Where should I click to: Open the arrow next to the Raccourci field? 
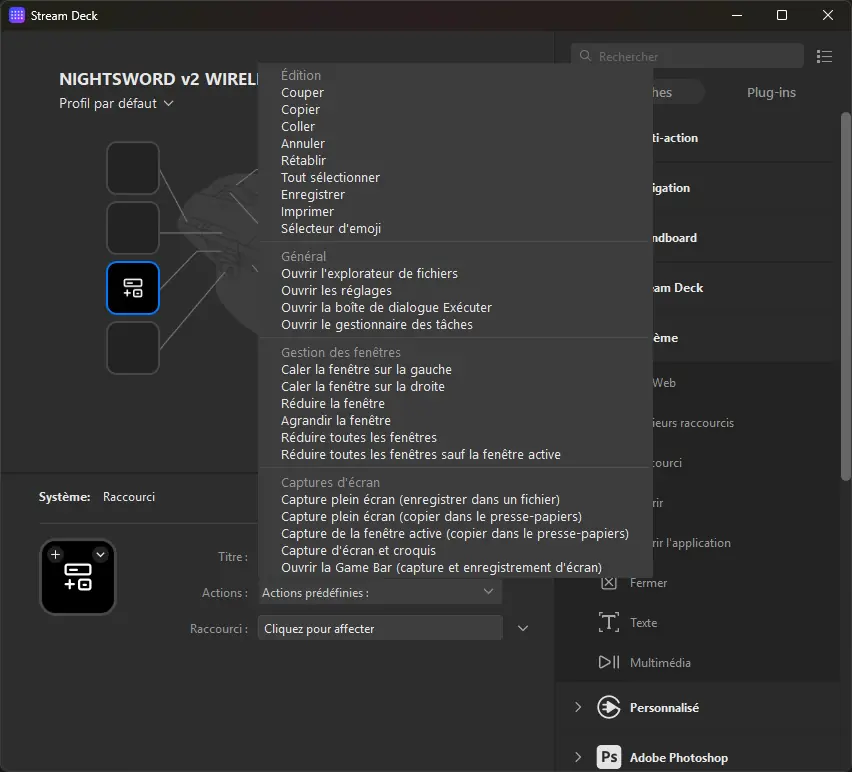coord(523,628)
